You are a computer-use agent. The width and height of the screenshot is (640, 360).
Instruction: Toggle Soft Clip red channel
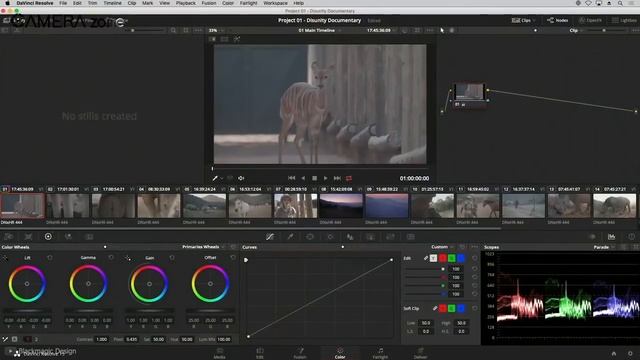tap(442, 308)
